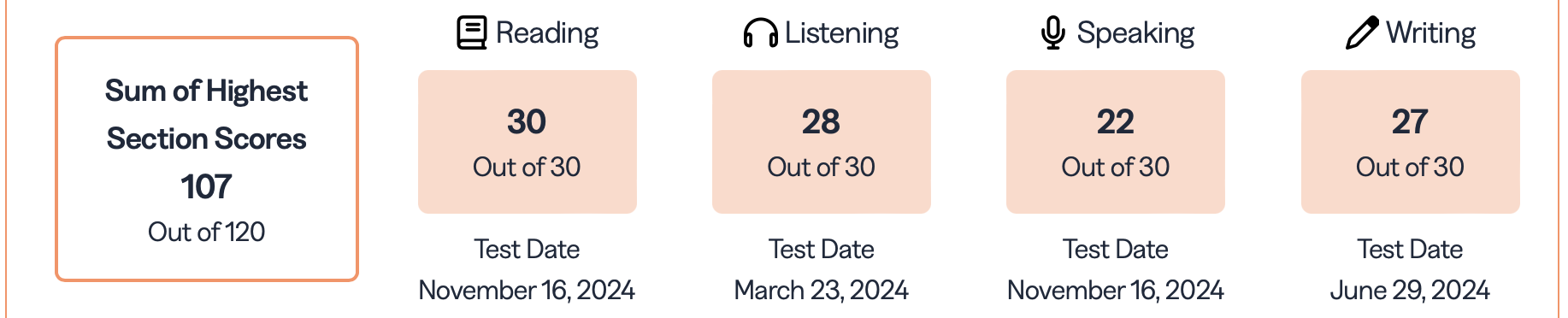Click the Writing pencil icon
Viewport: 1568px width, 318px height.
[x=1362, y=32]
